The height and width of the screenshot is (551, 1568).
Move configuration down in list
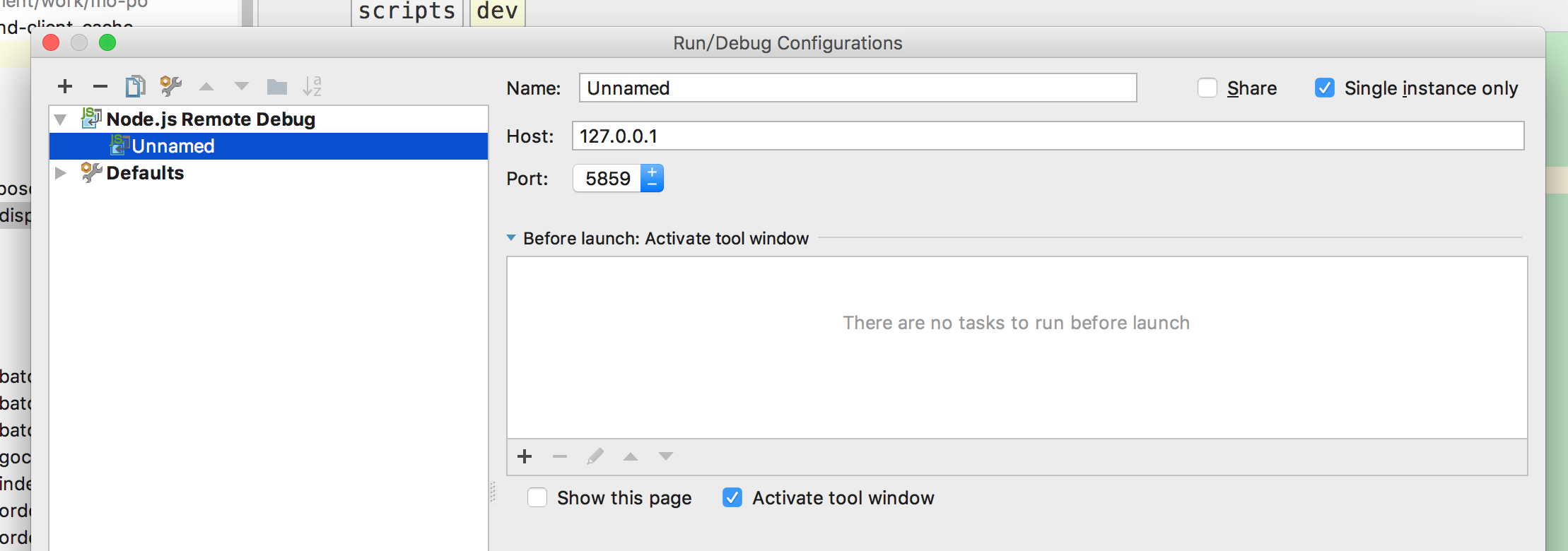[242, 87]
